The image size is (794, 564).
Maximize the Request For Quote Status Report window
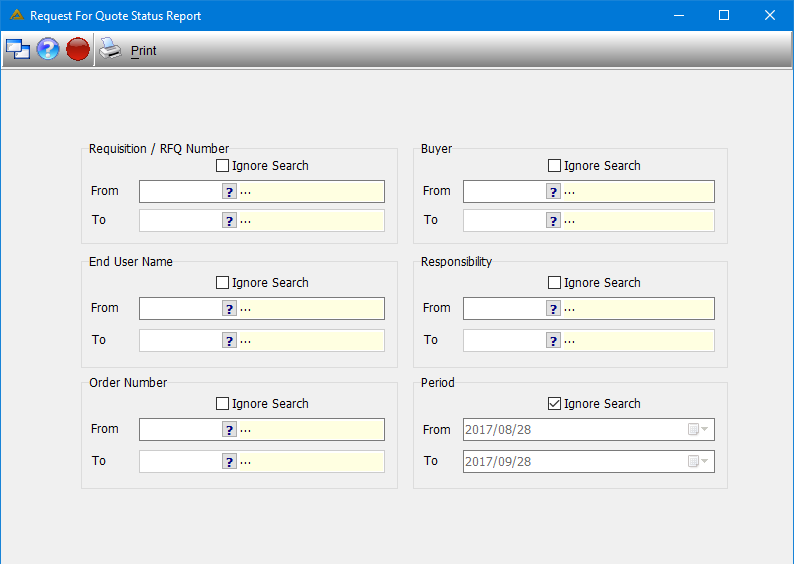724,15
